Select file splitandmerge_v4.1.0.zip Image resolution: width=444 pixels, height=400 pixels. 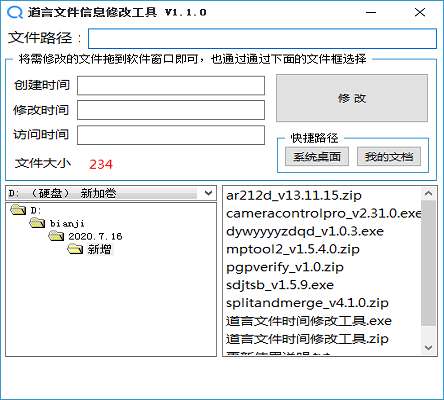307,303
